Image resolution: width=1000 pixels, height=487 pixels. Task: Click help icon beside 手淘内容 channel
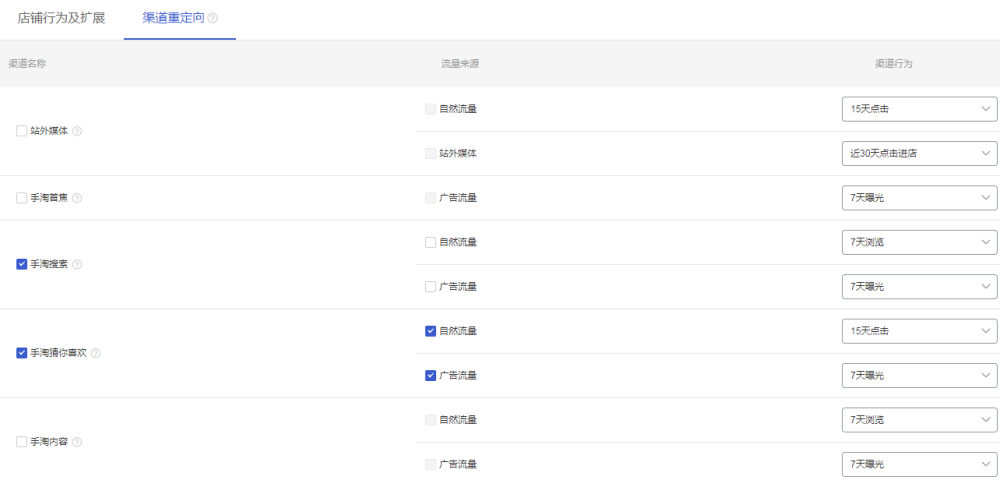[77, 442]
